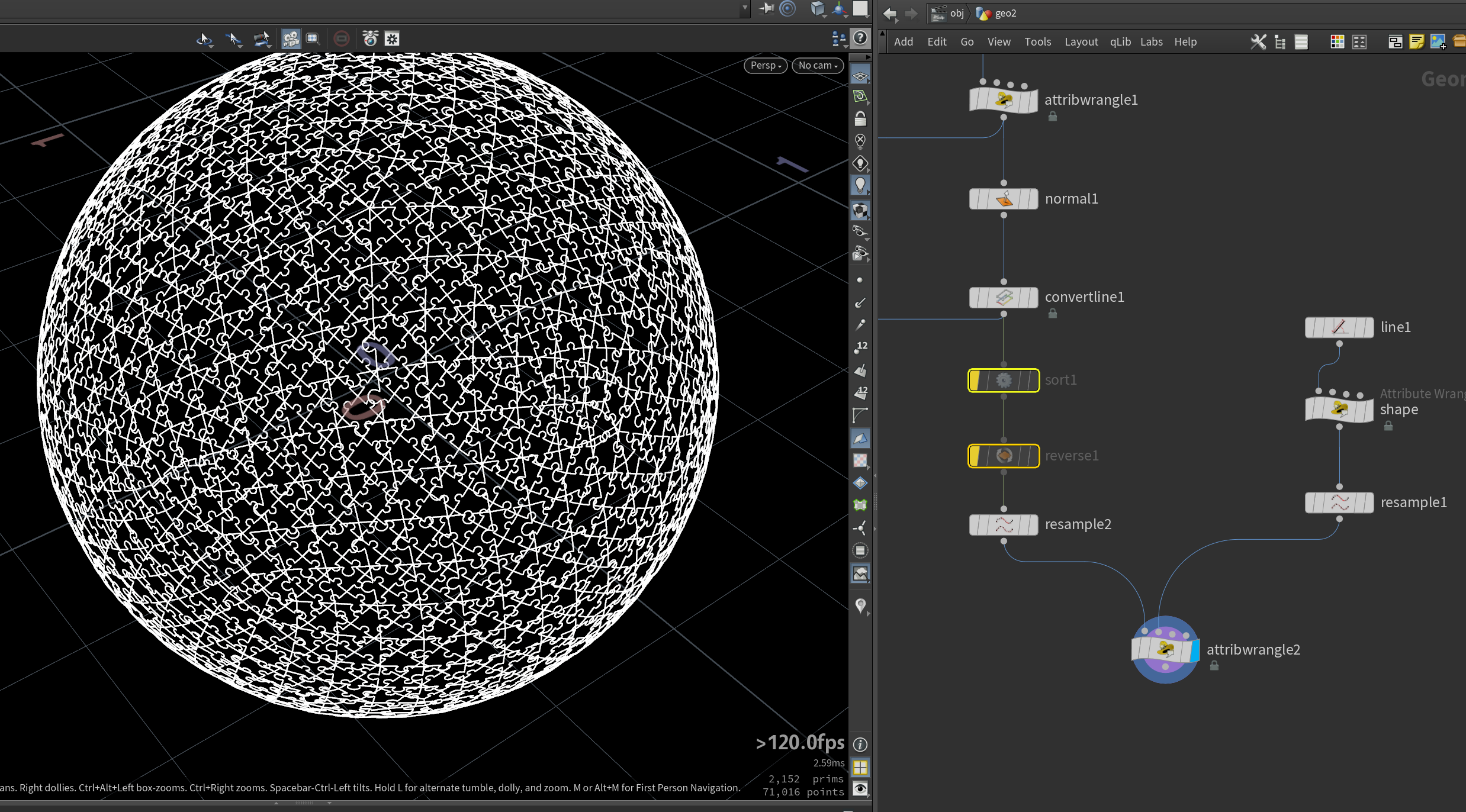Toggle the reference grid plane display

pyautogui.click(x=860, y=76)
